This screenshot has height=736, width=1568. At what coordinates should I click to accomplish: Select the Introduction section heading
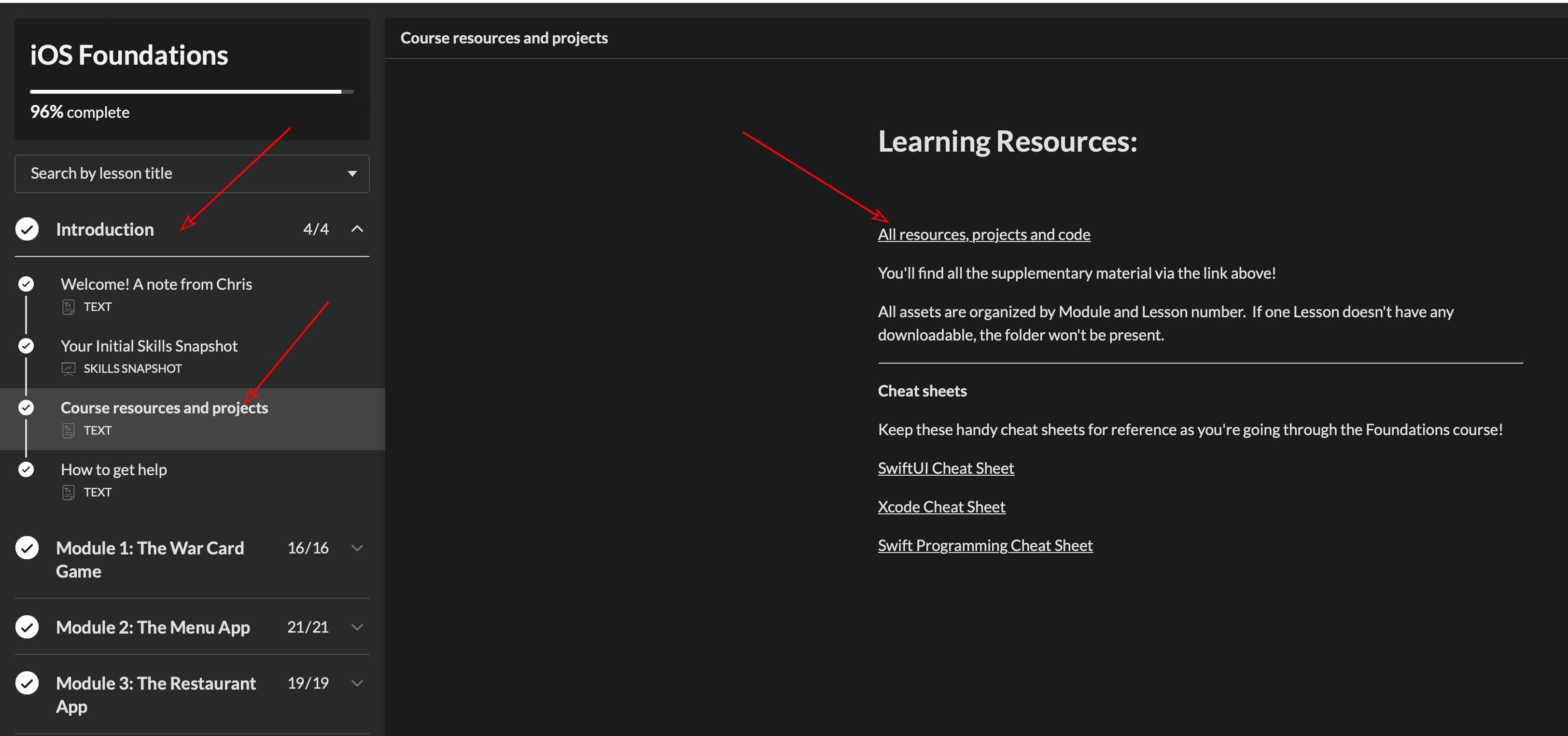pos(105,229)
